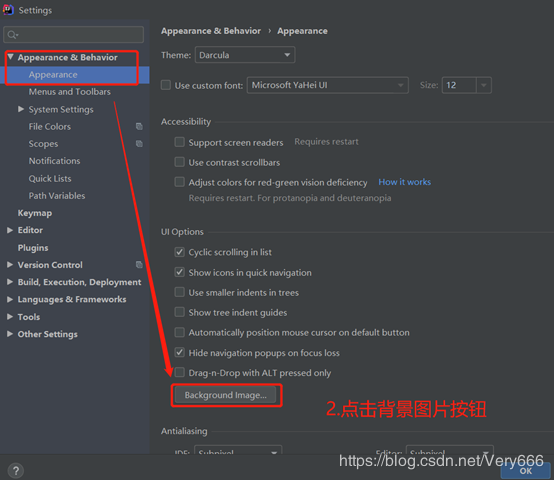554x480 pixels.
Task: Click the search magnifier icon in settings
Action: point(12,35)
